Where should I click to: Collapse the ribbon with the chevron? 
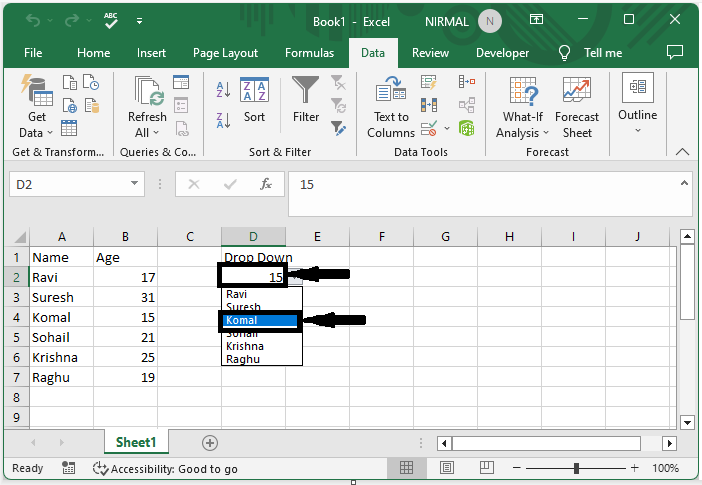(683, 152)
